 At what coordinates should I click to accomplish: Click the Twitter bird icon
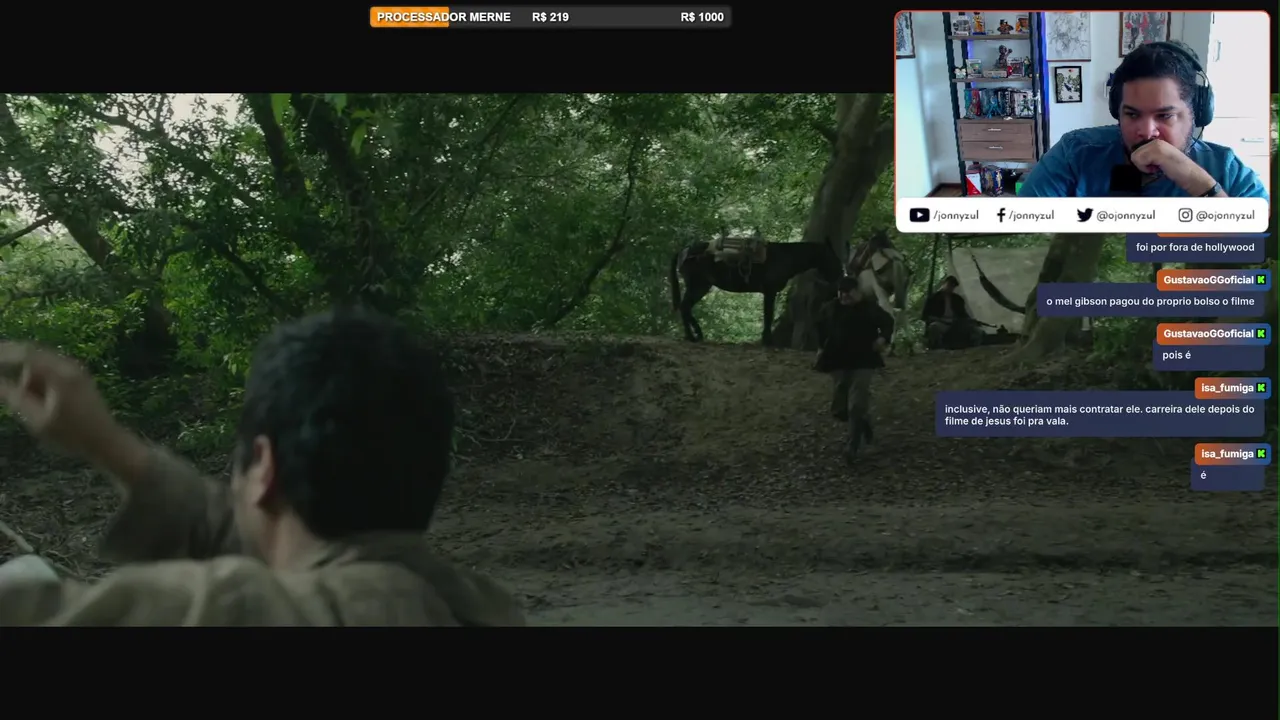coord(1085,215)
